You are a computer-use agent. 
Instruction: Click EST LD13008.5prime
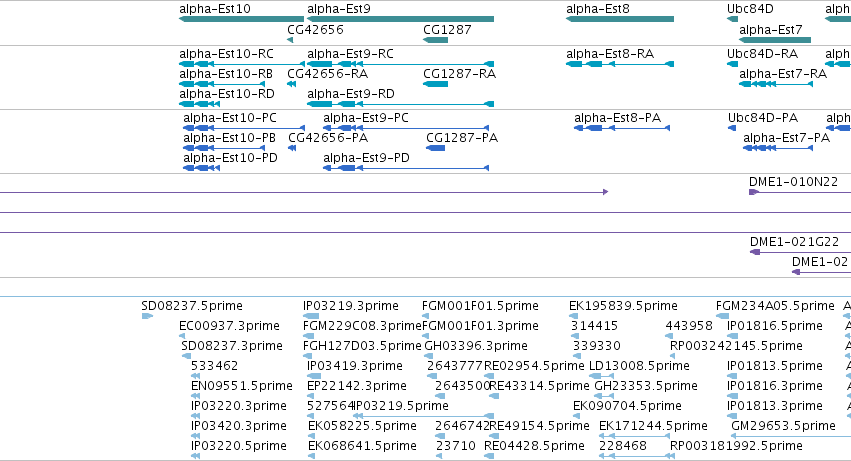(x=639, y=367)
